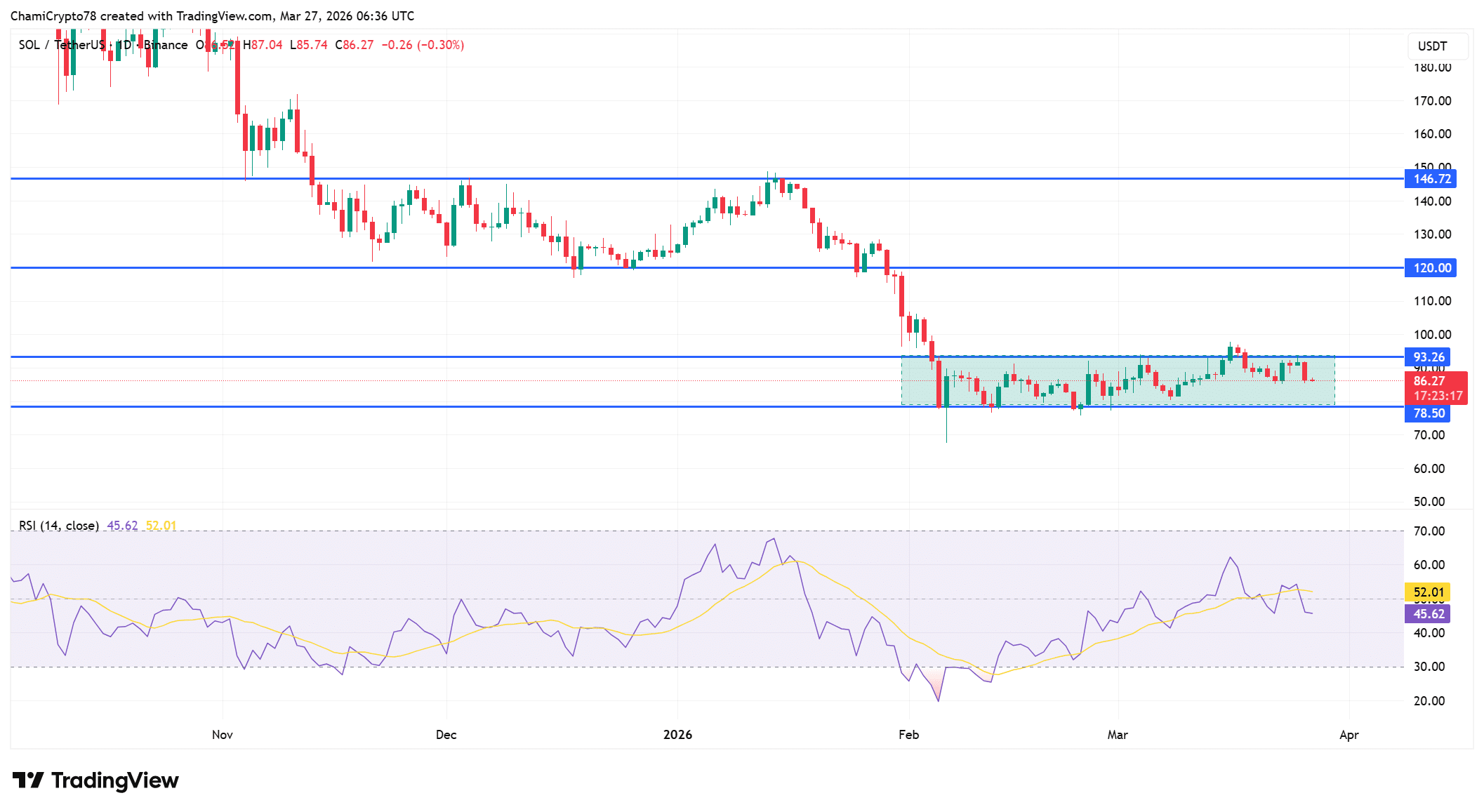Click the Mar label on time axis
The image size is (1484, 812).
click(1118, 735)
